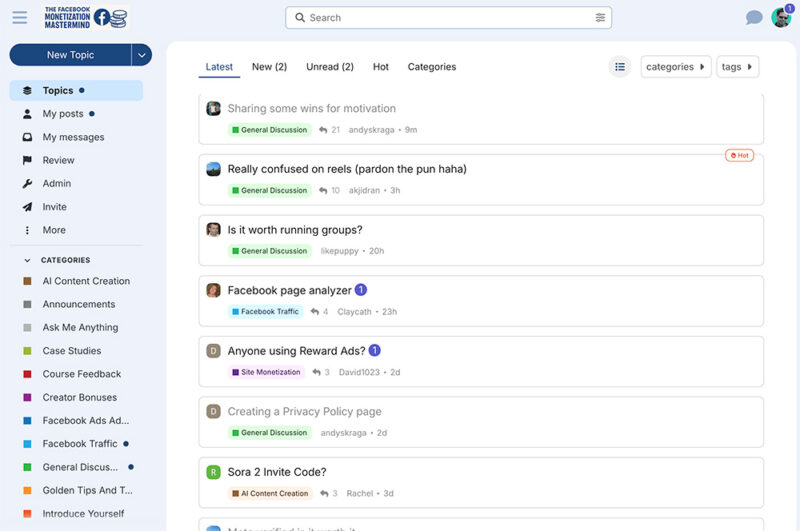Image resolution: width=800 pixels, height=531 pixels.
Task: Click the My posts person icon
Action: click(27, 114)
